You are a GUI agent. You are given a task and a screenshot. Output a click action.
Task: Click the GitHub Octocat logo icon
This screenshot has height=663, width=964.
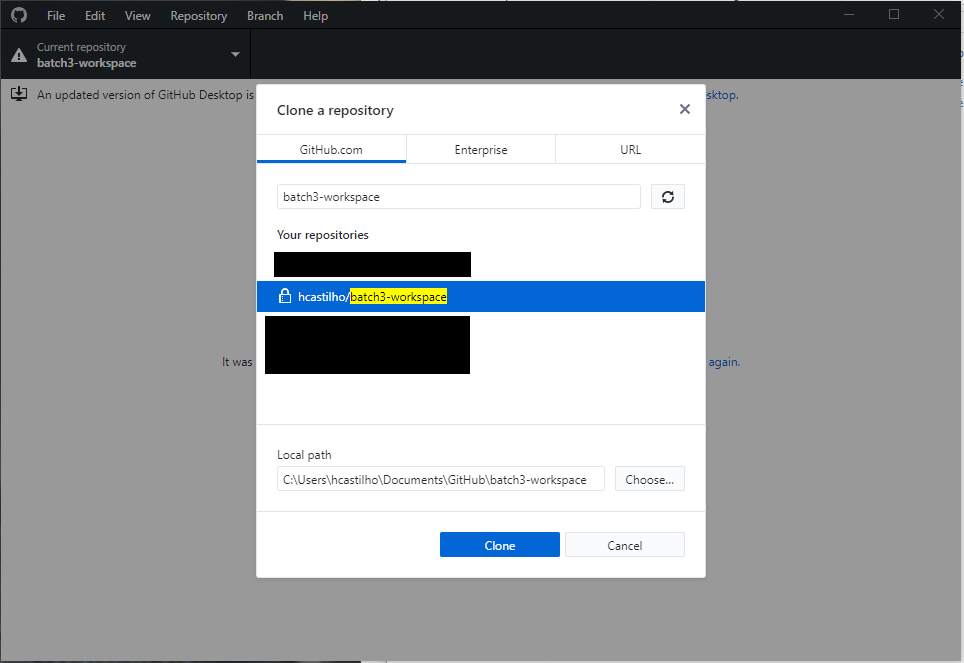click(19, 15)
